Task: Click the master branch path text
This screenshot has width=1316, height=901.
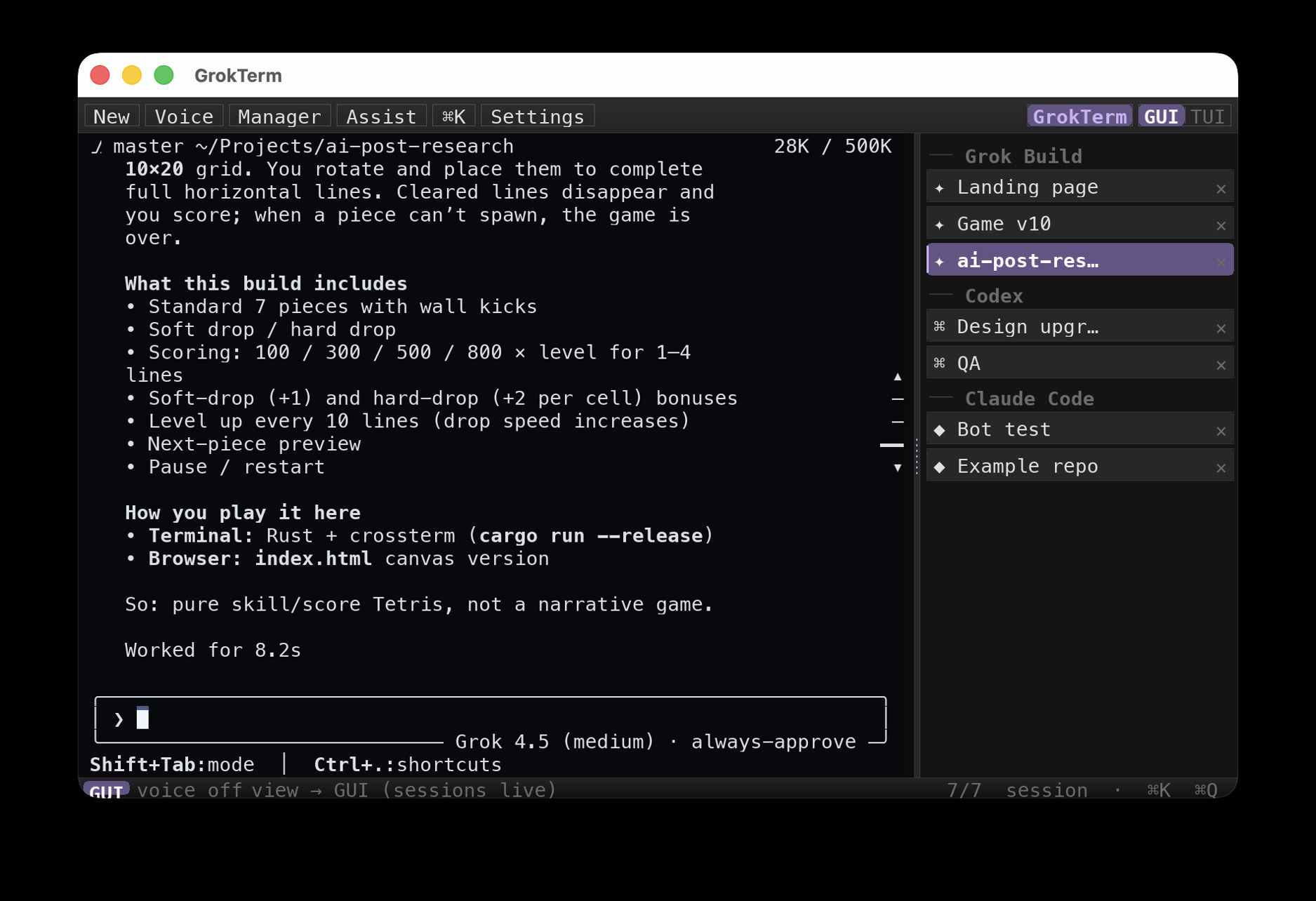Action: pyautogui.click(x=313, y=146)
